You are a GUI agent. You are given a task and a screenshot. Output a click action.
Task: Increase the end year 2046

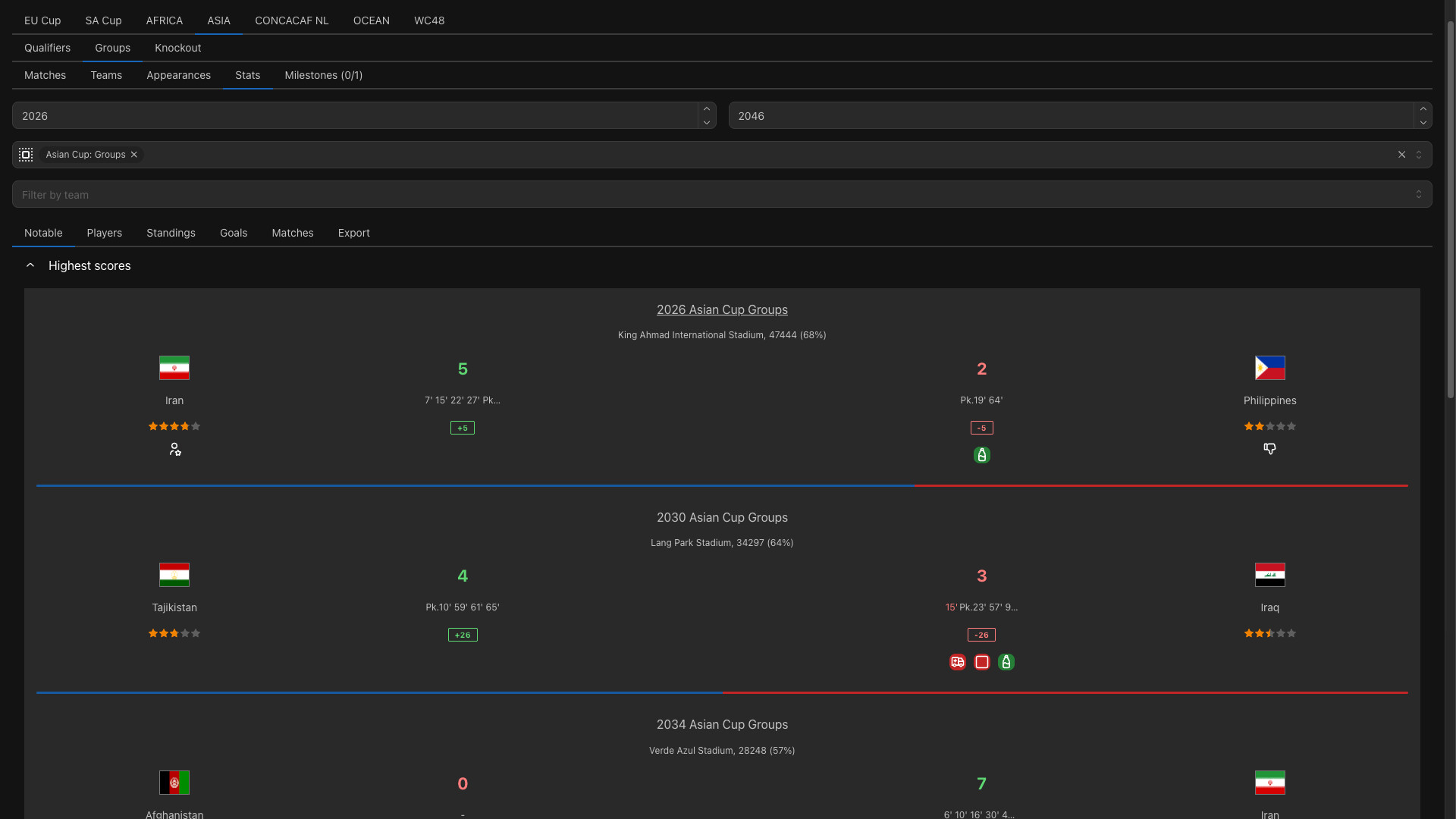[x=1423, y=109]
